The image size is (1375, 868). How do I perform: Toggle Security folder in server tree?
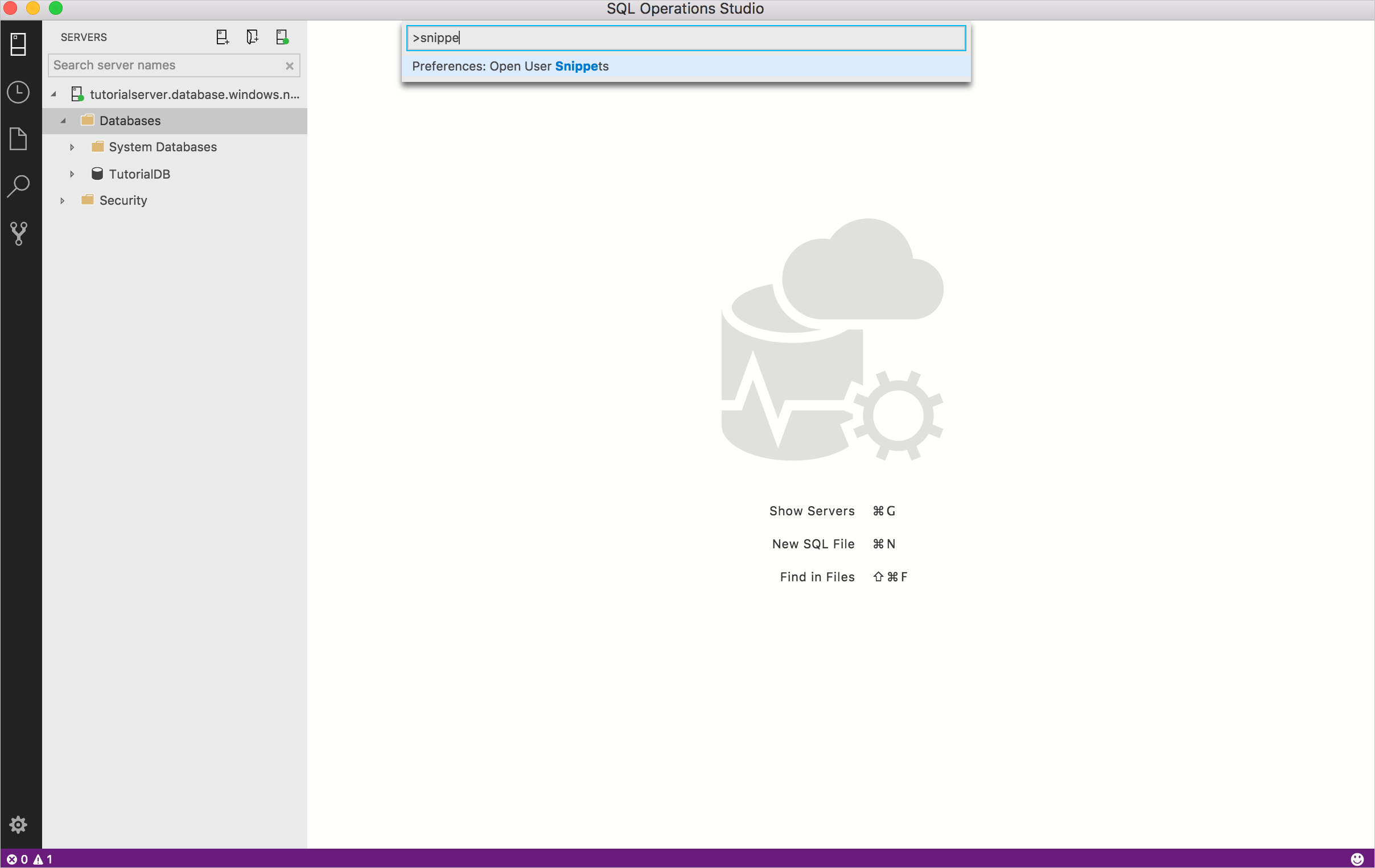[62, 200]
